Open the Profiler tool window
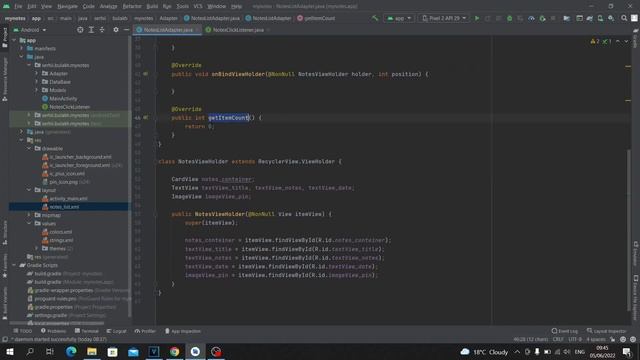This screenshot has width=640, height=360. click(145, 331)
